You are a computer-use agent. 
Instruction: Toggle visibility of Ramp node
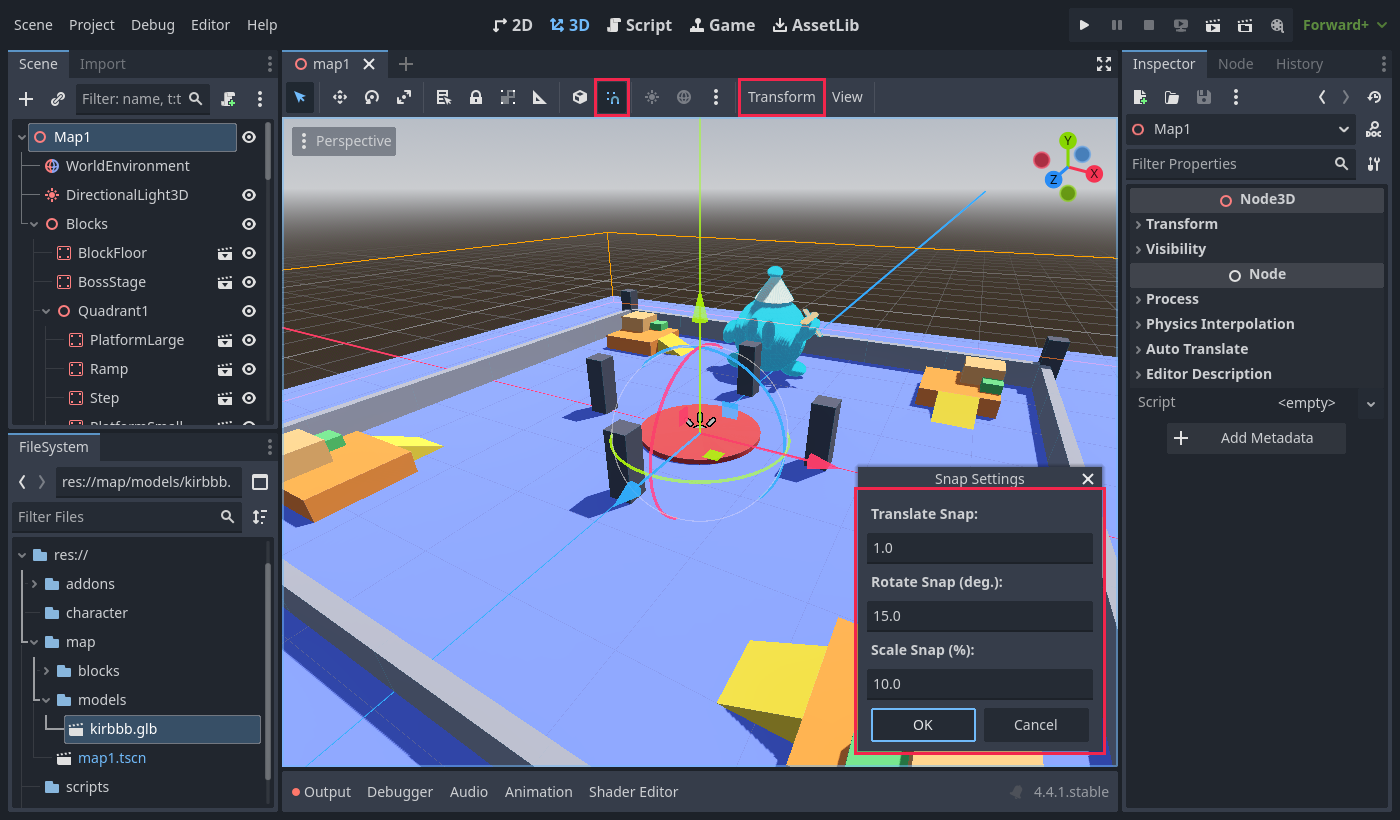tap(249, 369)
